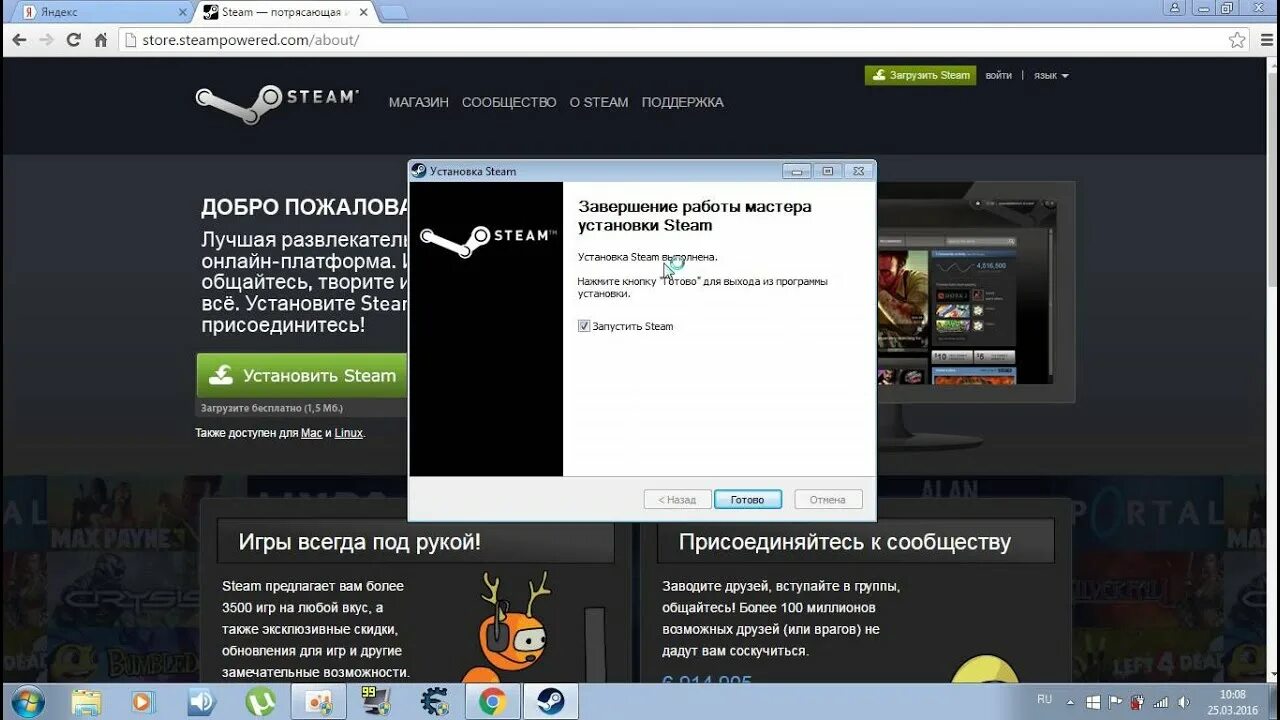This screenshot has height=720, width=1280.
Task: Click the green Установить Steam button
Action: pyautogui.click(x=302, y=376)
